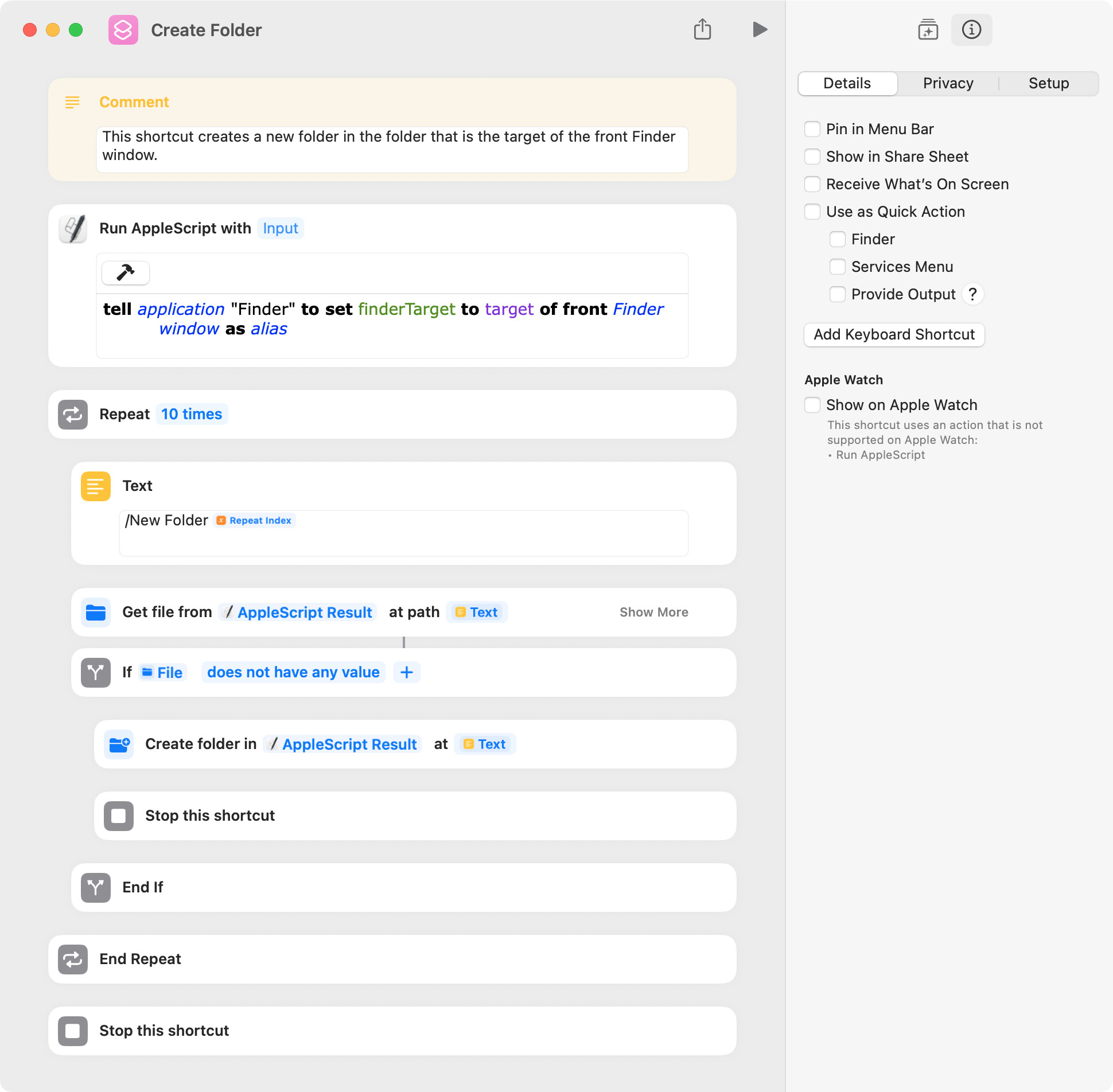Open help for Provide Output
Image resolution: width=1113 pixels, height=1092 pixels.
click(972, 294)
